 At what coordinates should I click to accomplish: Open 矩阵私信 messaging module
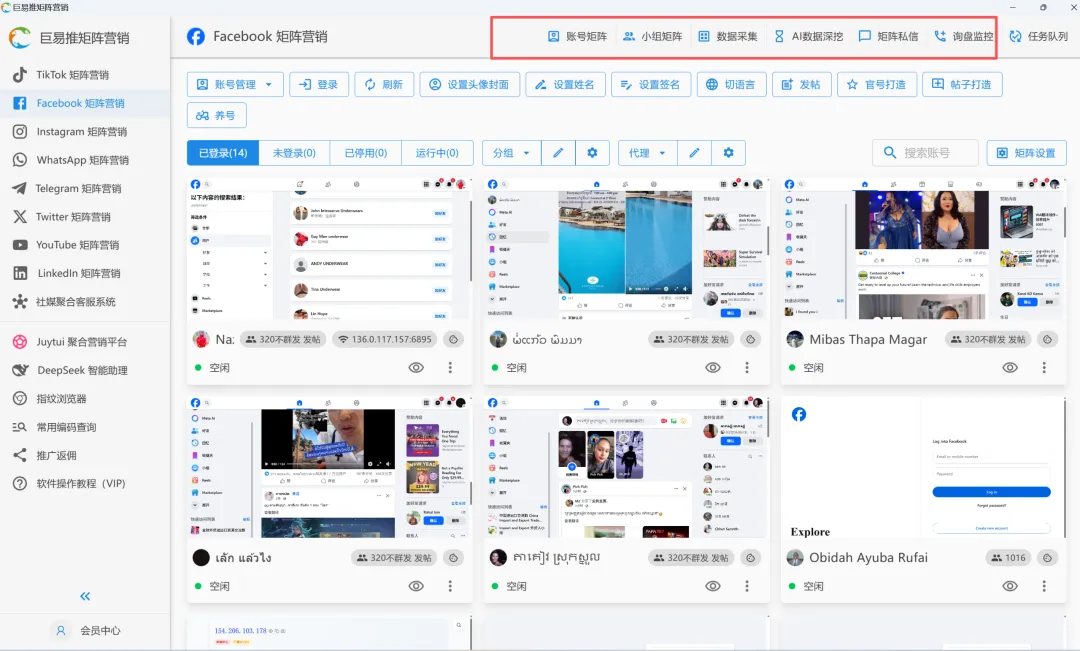(898, 36)
